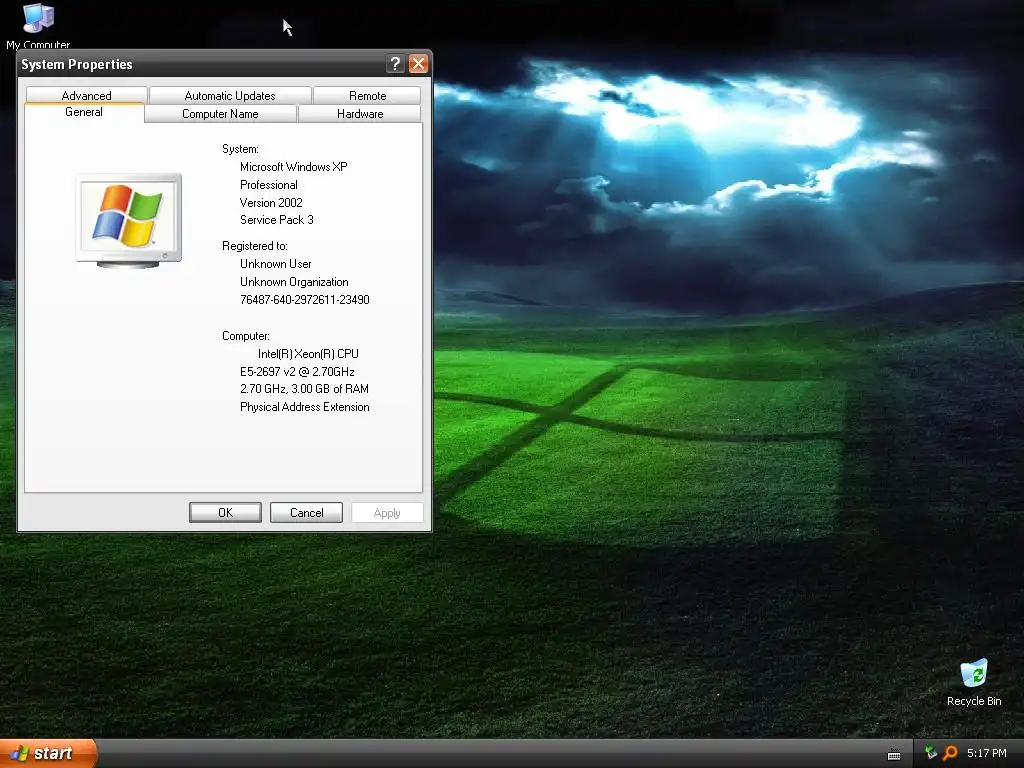Screen dimensions: 1024x768
Task: Click the "Professional" edition text
Action: 268,185
